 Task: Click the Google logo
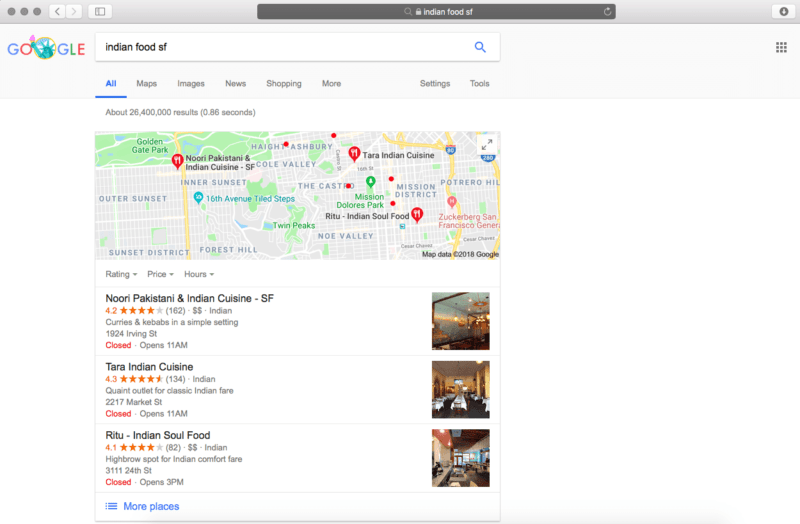45,48
